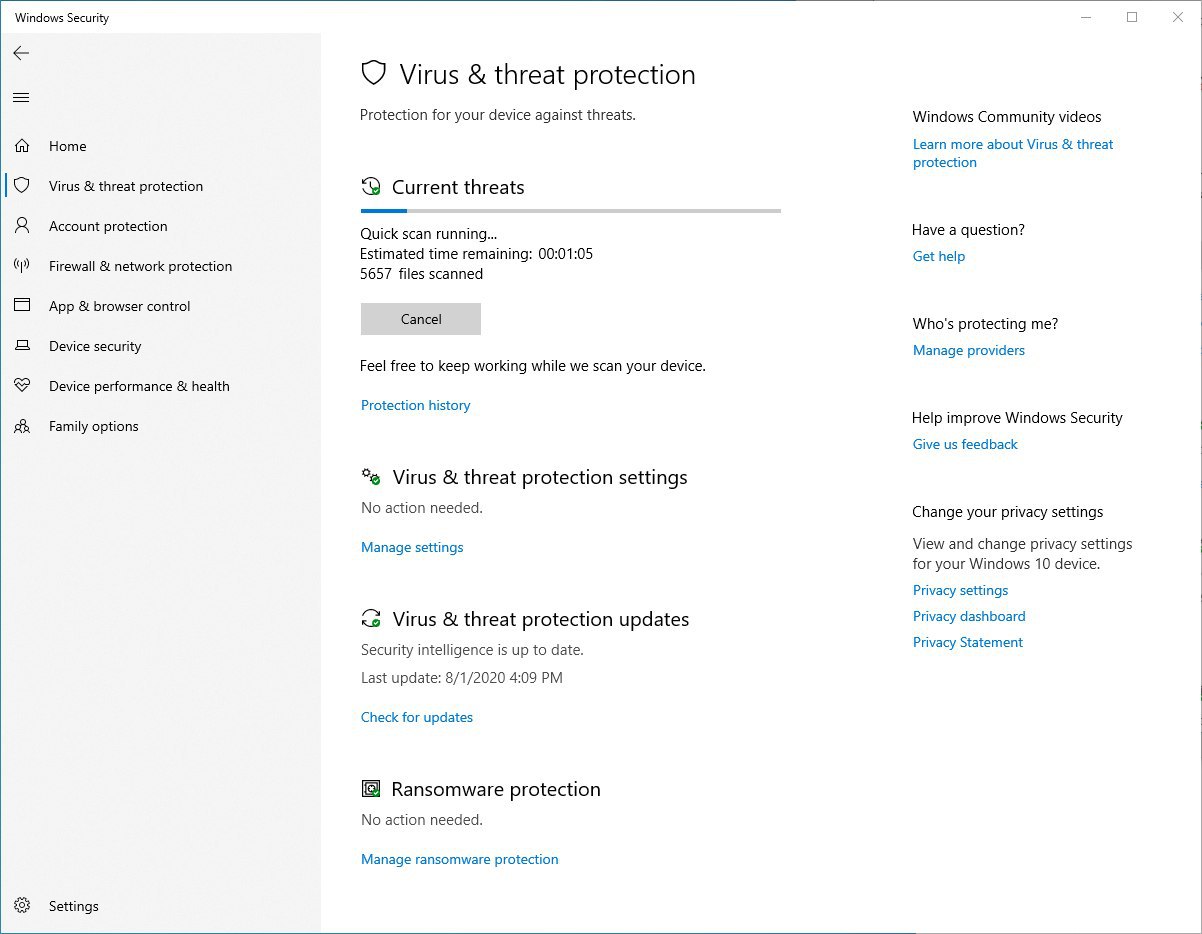This screenshot has width=1202, height=934.
Task: Open Get help link
Action: [x=939, y=256]
